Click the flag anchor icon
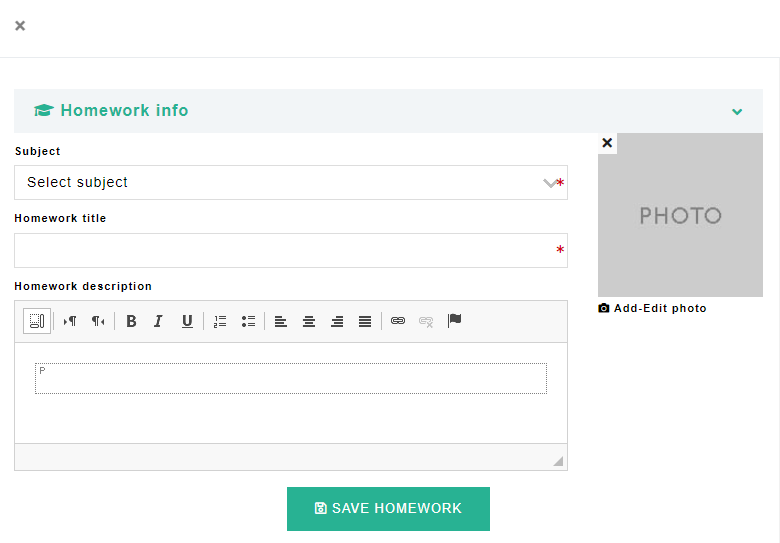Image resolution: width=780 pixels, height=543 pixels. pyautogui.click(x=455, y=321)
